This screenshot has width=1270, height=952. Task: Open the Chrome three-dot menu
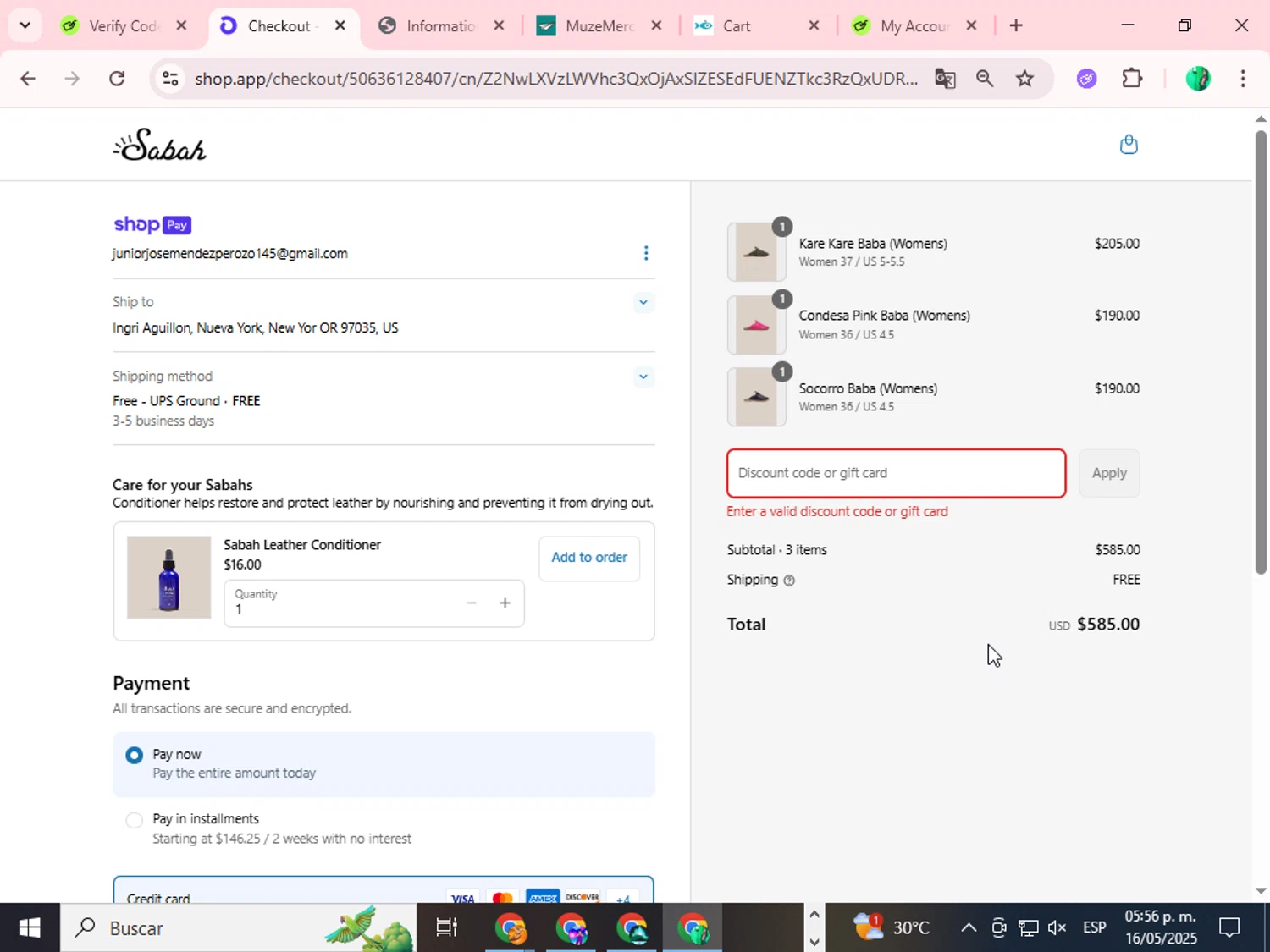pyautogui.click(x=1243, y=79)
